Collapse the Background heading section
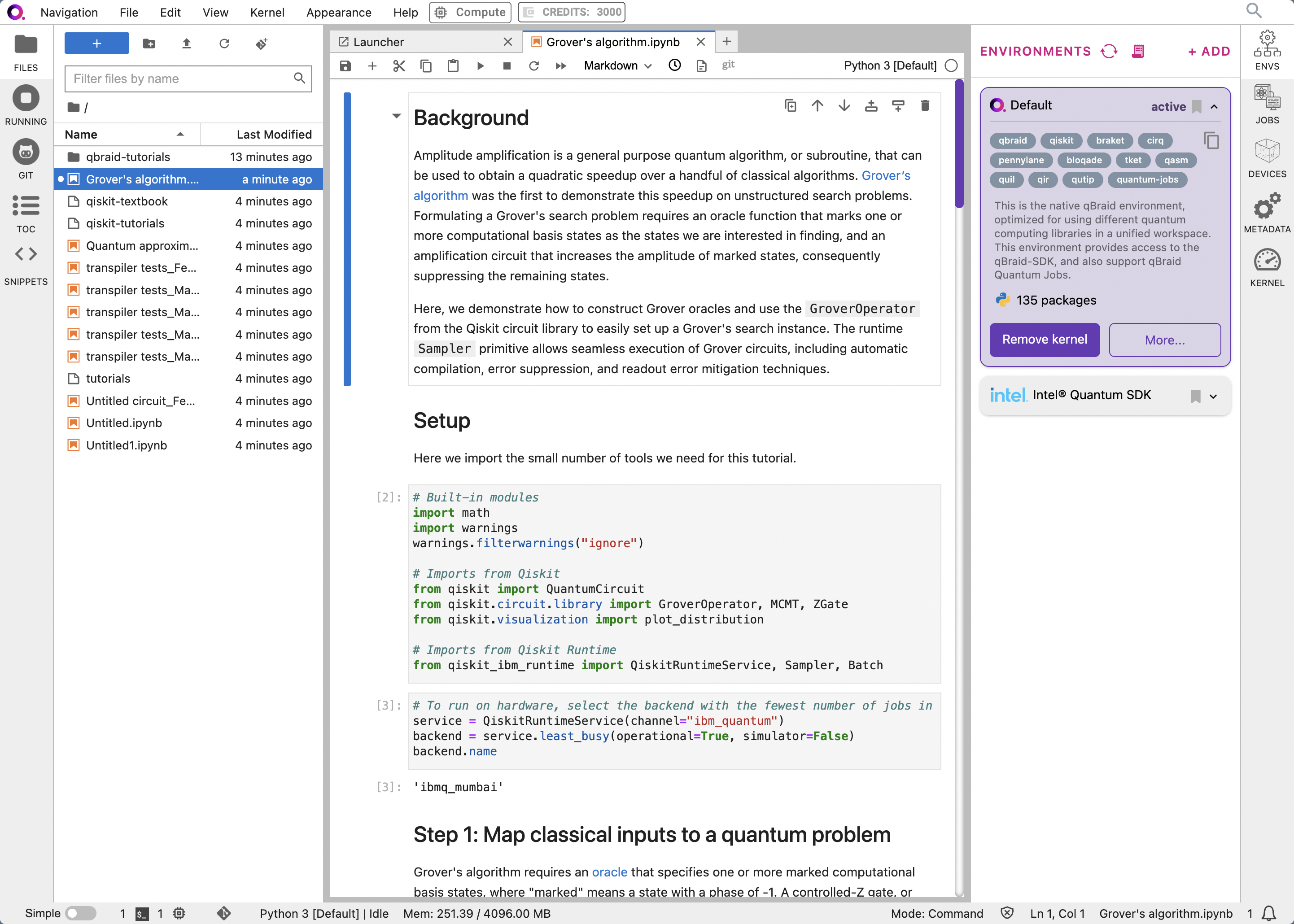 tap(397, 116)
